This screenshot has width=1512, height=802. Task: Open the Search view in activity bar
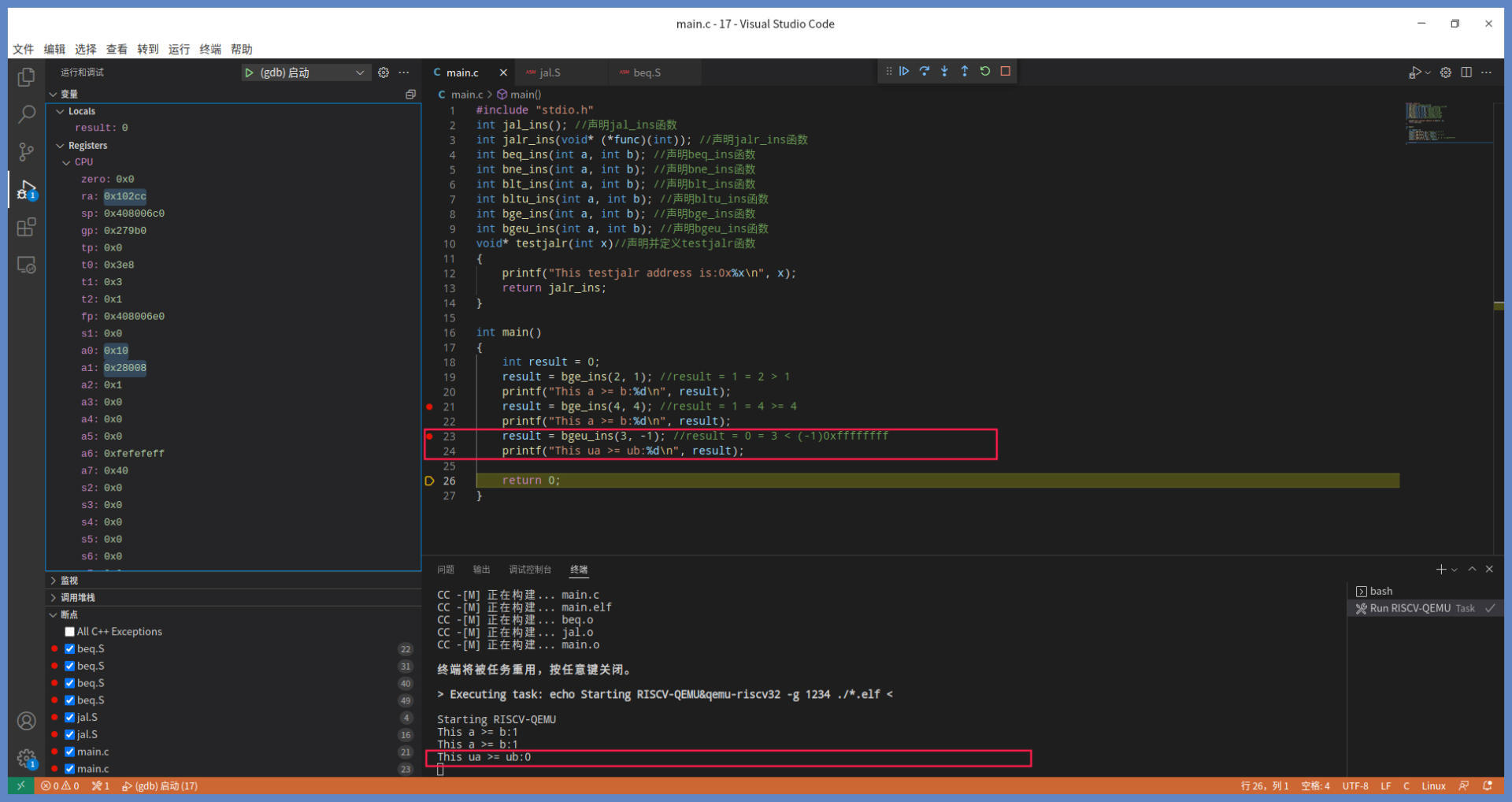pyautogui.click(x=26, y=114)
